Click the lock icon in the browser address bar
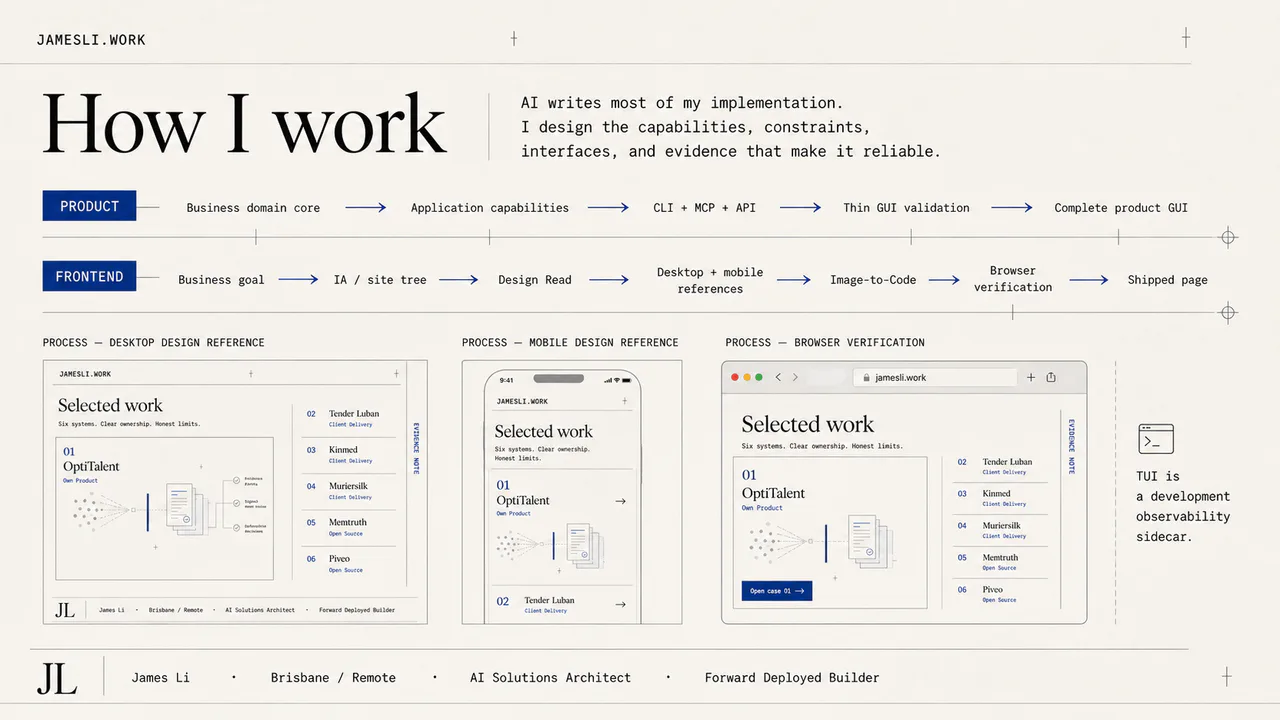This screenshot has width=1280, height=720. point(866,378)
